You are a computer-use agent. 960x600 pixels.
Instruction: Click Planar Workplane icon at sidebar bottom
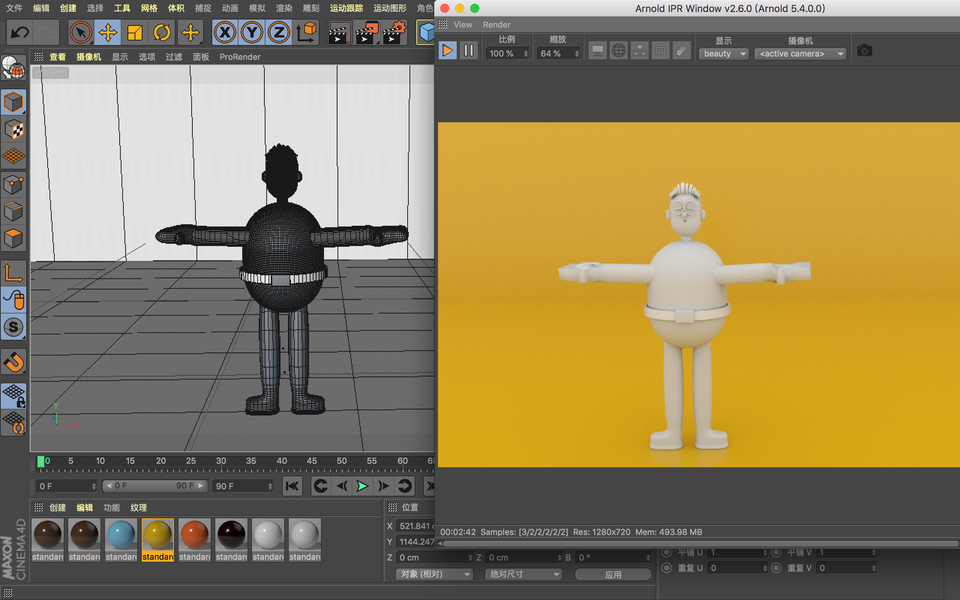(13, 422)
